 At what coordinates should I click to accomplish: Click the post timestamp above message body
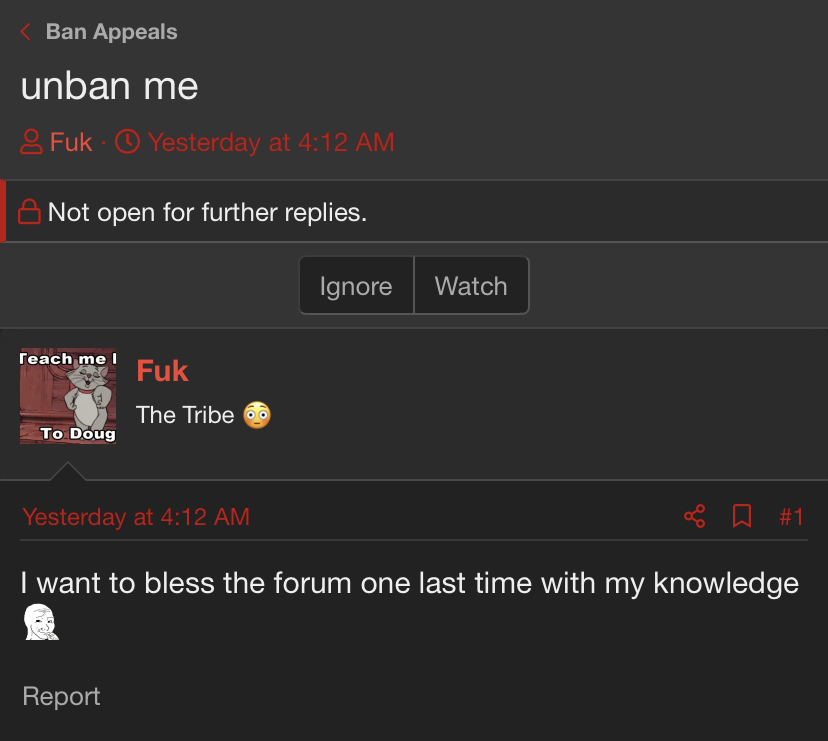click(x=136, y=517)
